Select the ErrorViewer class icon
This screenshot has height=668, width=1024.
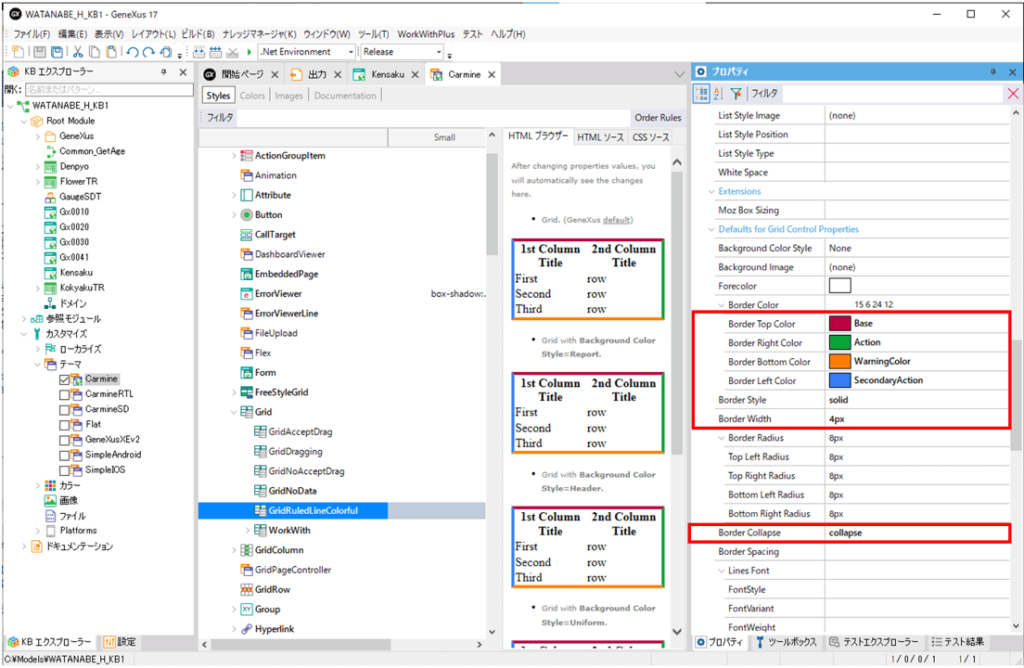pos(246,294)
